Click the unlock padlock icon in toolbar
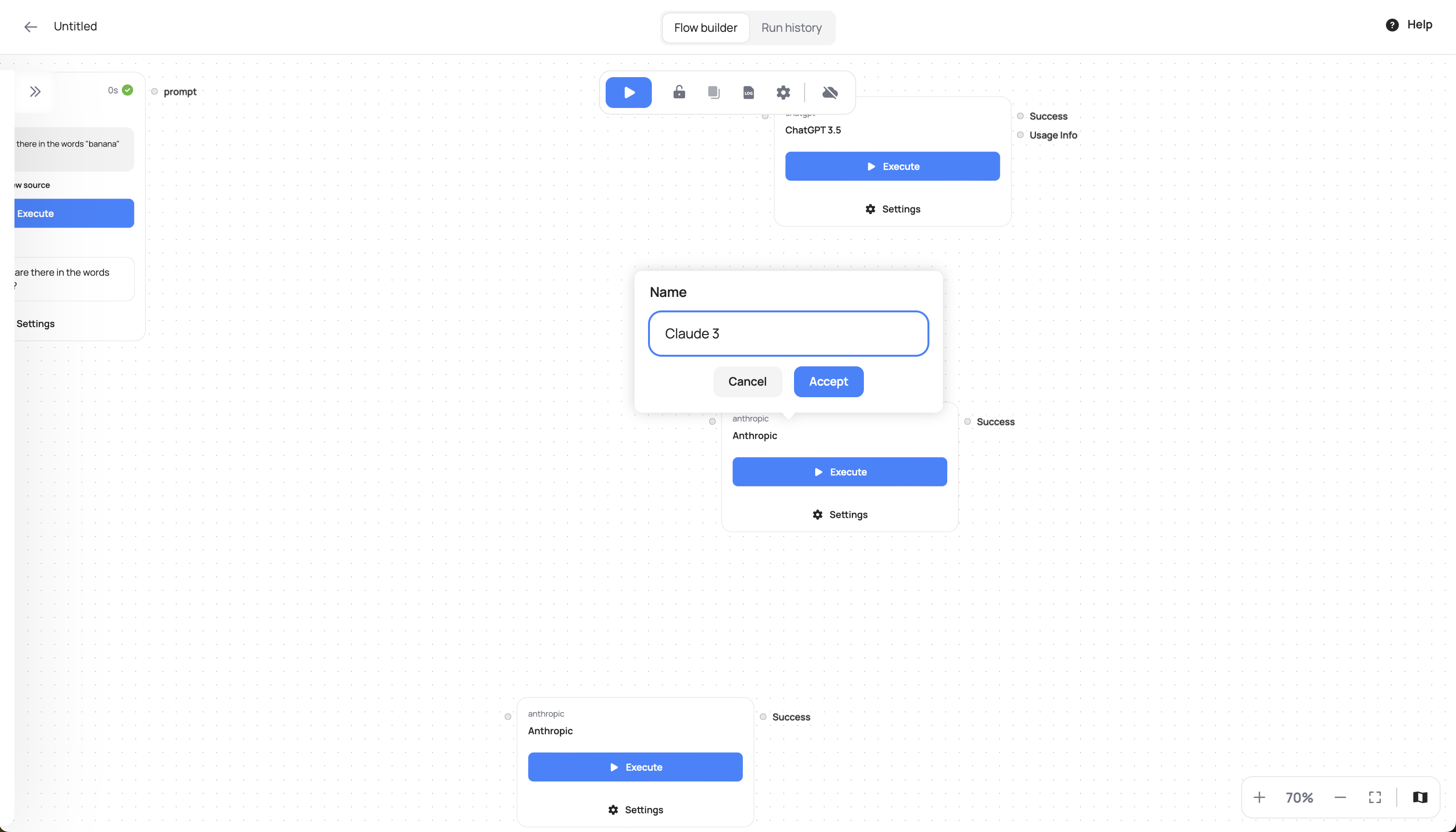 (679, 92)
